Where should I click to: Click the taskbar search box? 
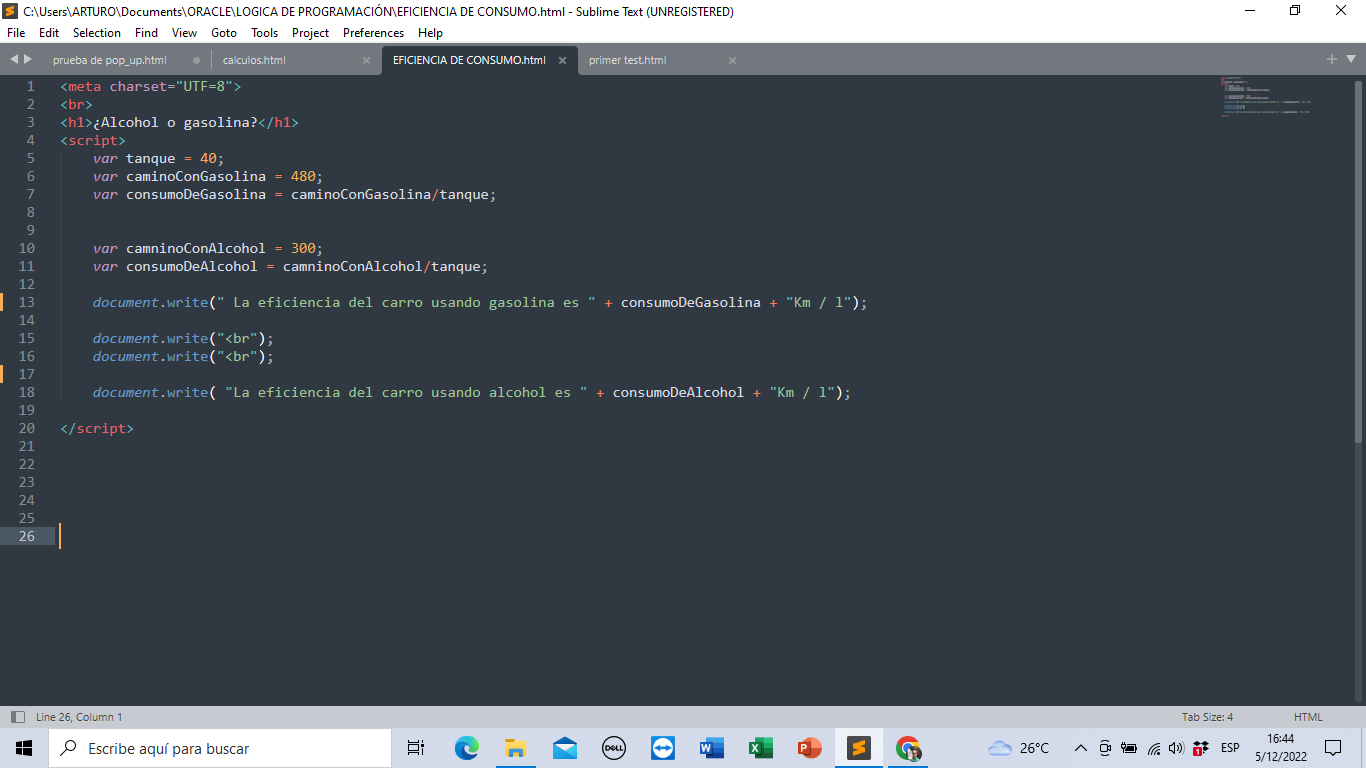pyautogui.click(x=220, y=748)
